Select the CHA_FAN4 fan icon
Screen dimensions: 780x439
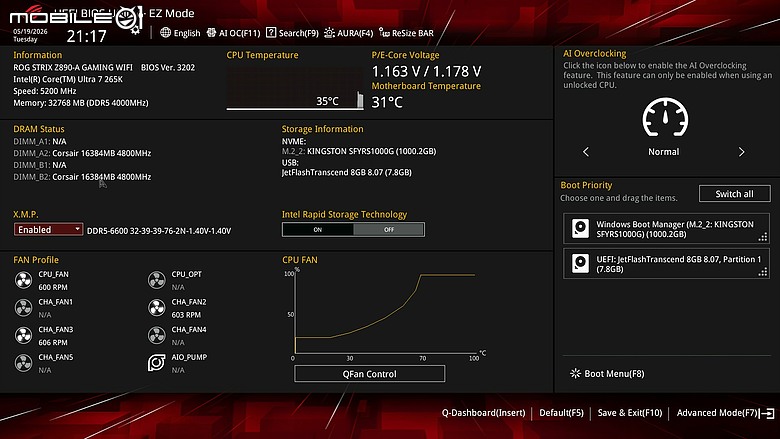pos(157,336)
